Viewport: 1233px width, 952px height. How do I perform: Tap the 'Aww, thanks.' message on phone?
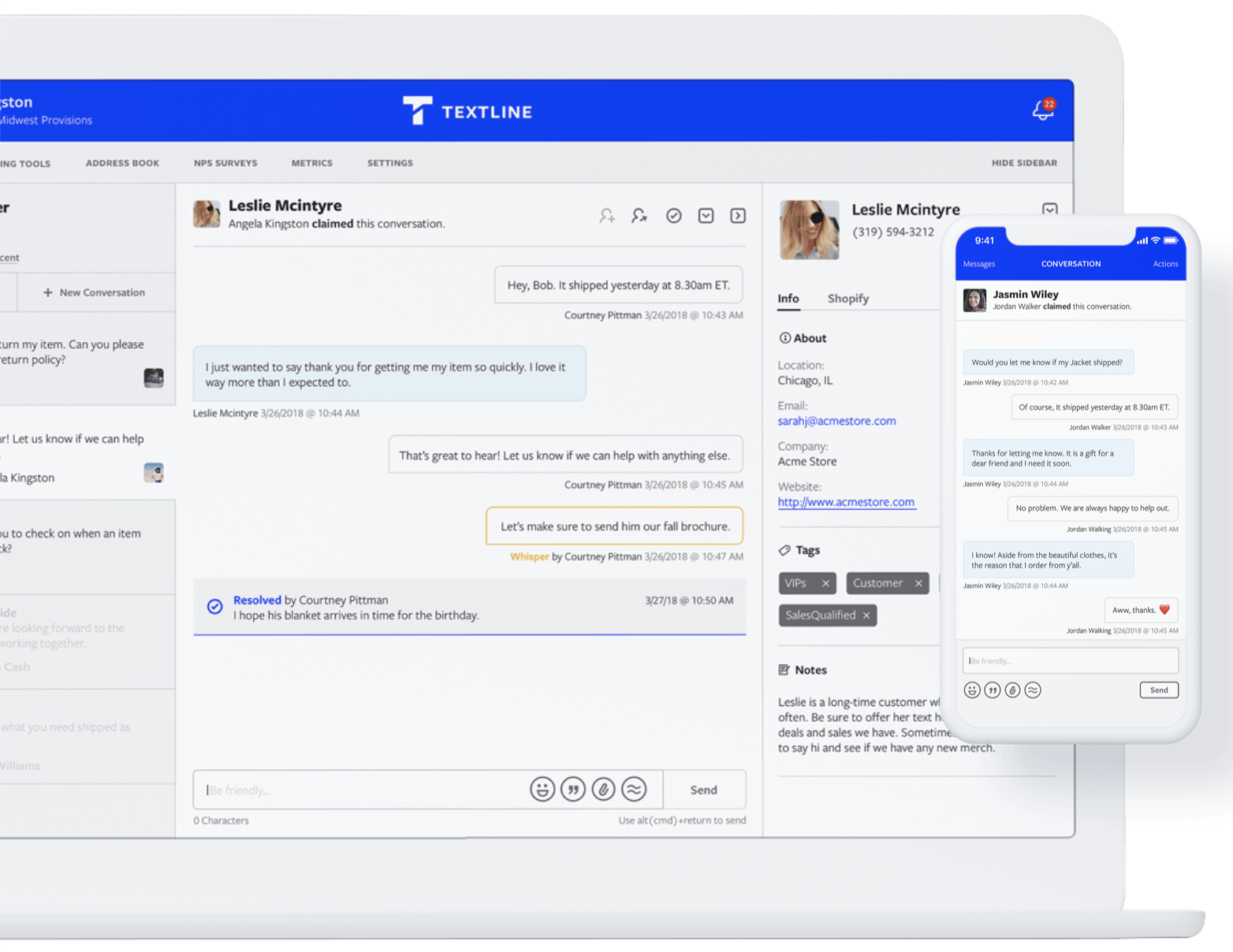tap(1141, 610)
